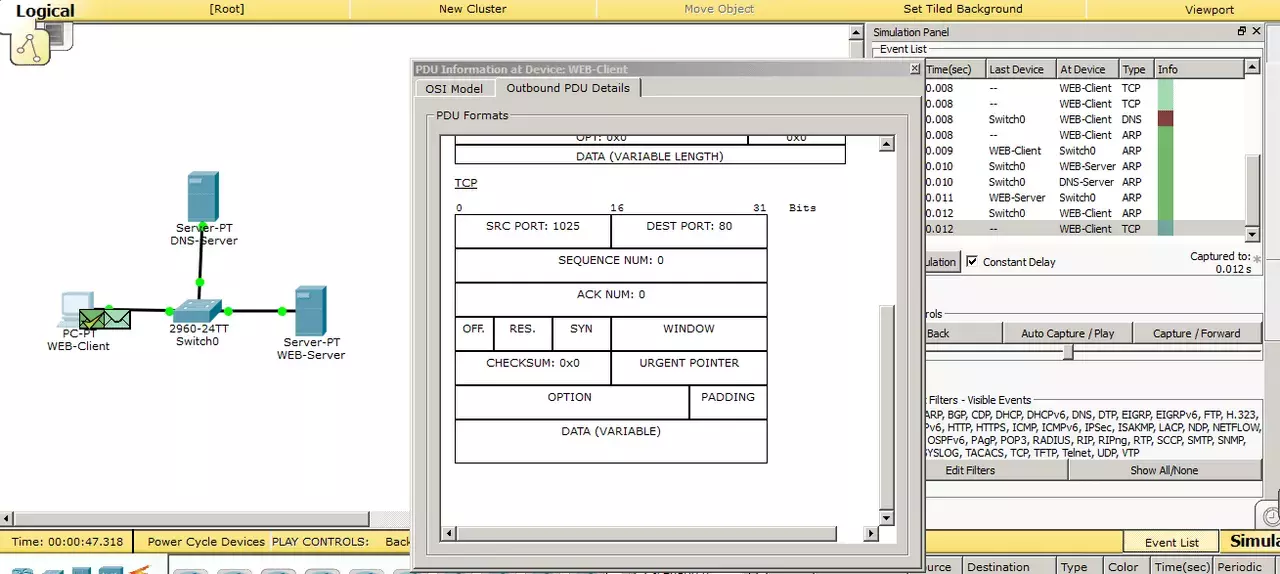Click PDU details scroll-down arrow
Screen dimensions: 1280x574
(885, 517)
